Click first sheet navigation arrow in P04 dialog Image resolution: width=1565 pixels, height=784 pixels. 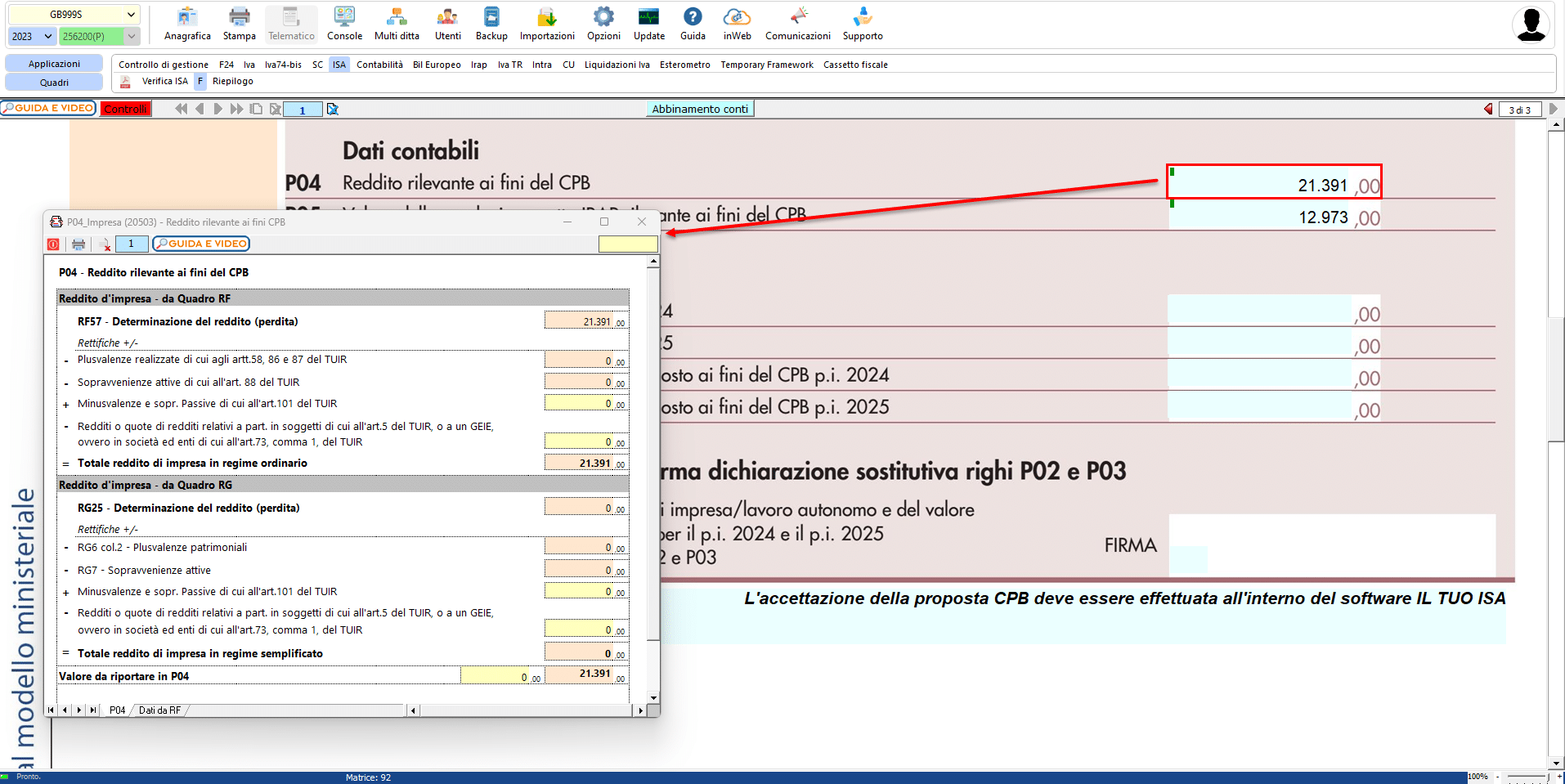52,710
